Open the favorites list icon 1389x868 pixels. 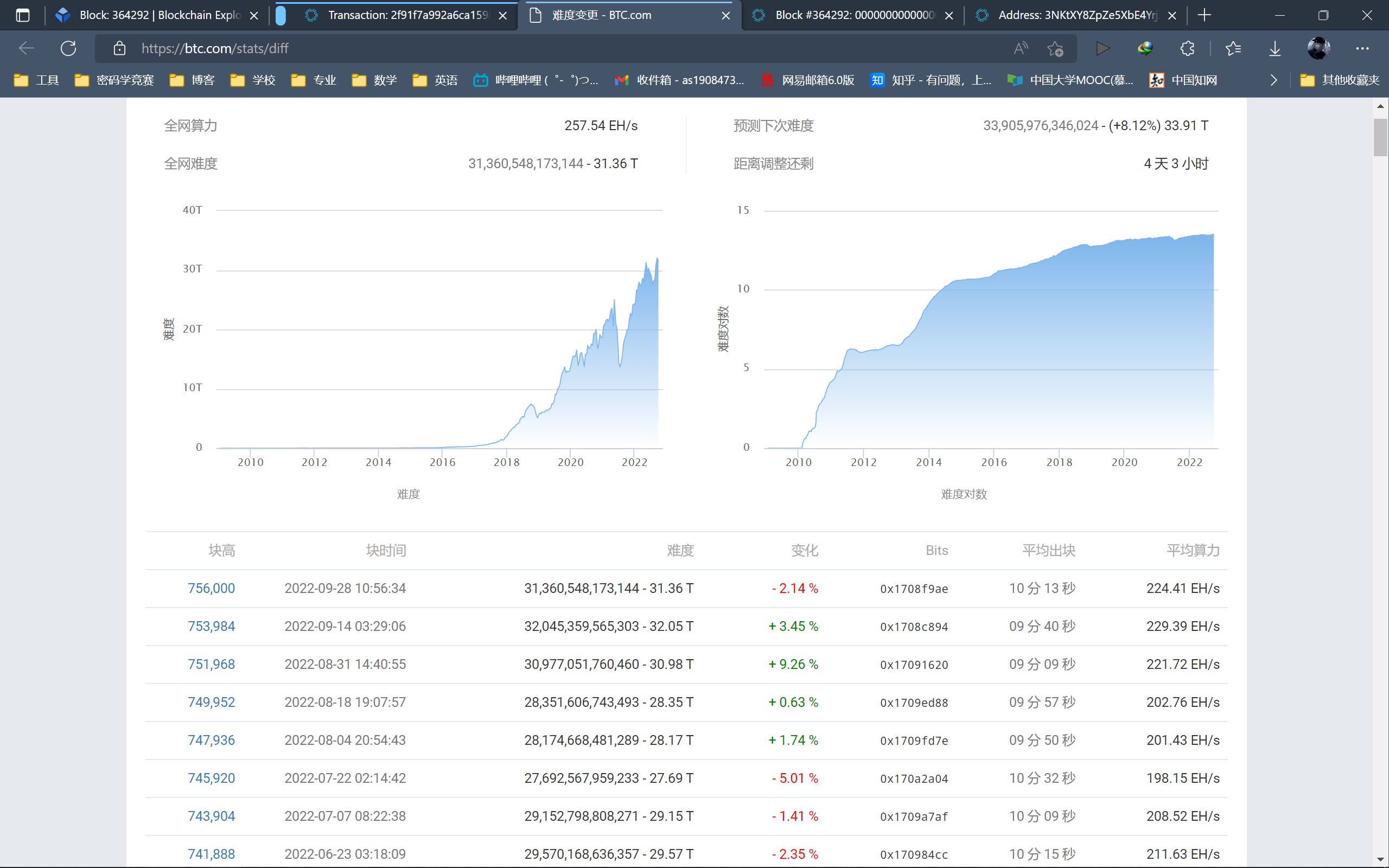pos(1233,48)
